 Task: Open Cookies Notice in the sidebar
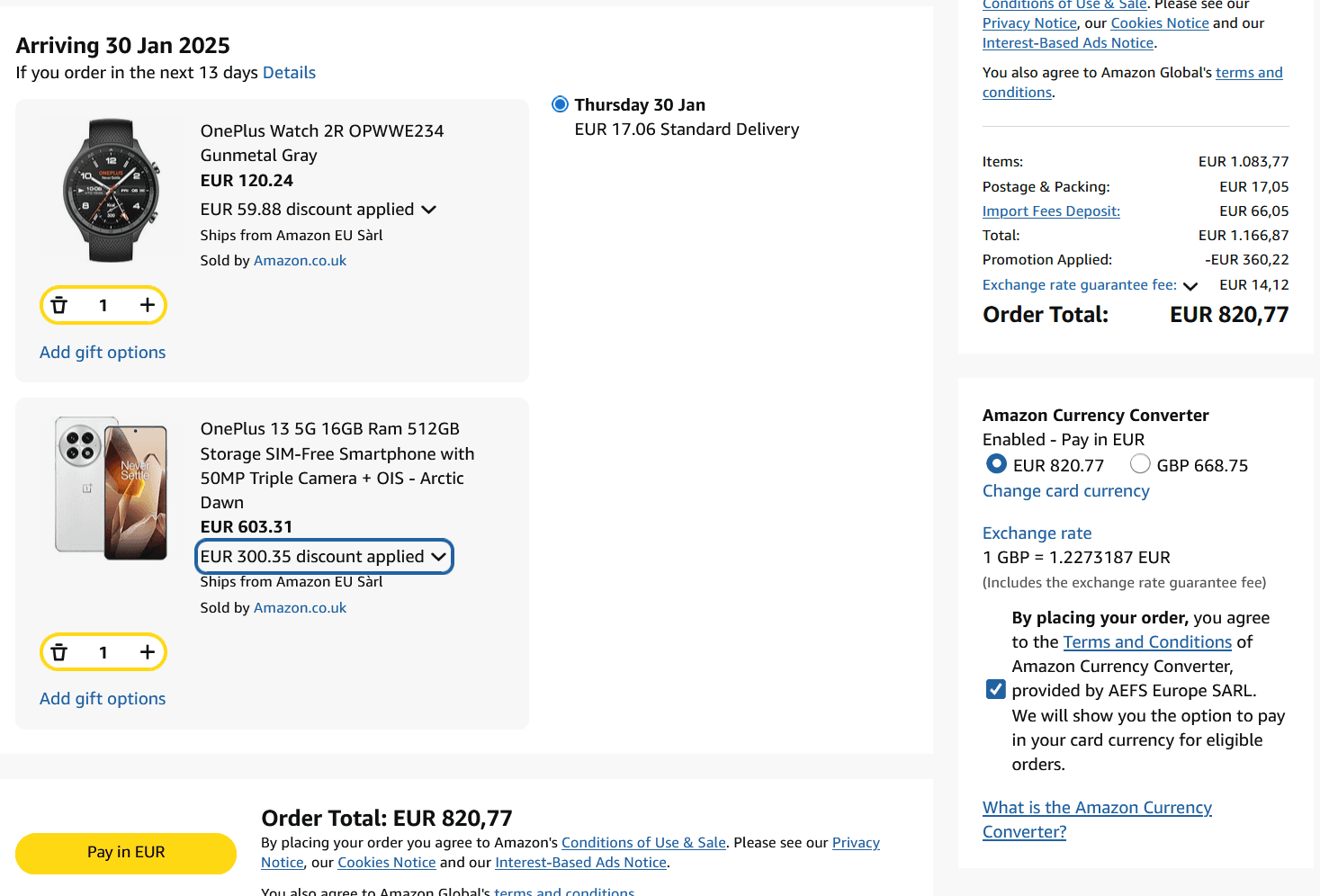pos(1160,23)
